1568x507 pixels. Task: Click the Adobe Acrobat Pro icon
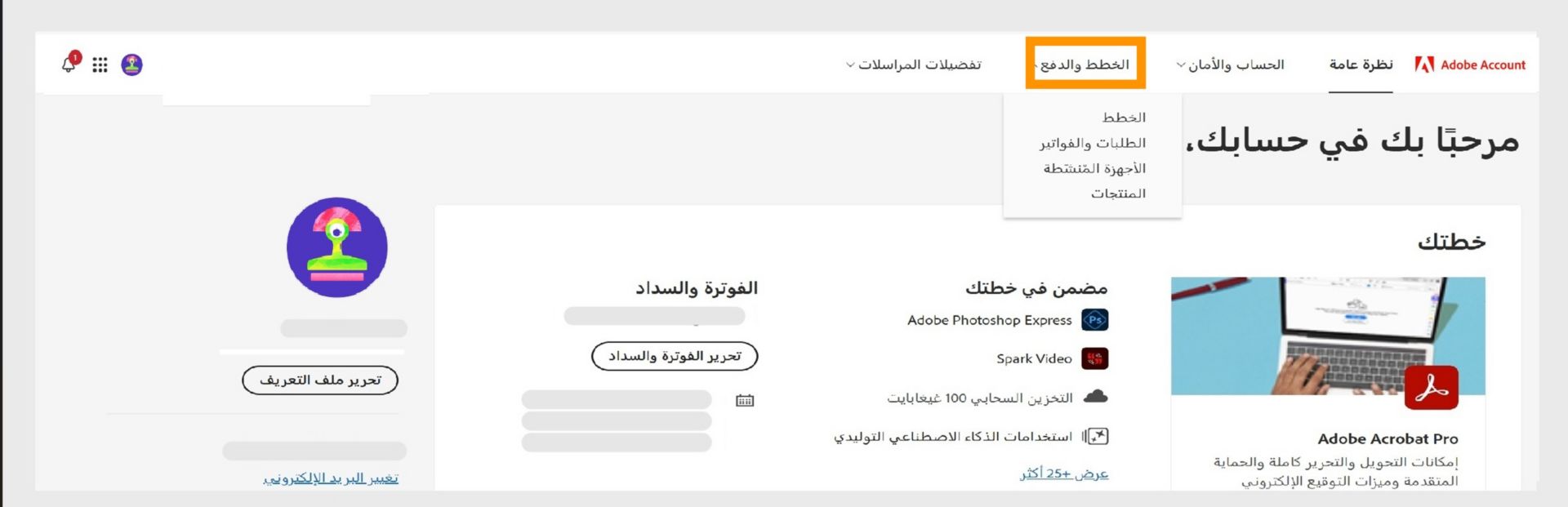coord(1431,387)
